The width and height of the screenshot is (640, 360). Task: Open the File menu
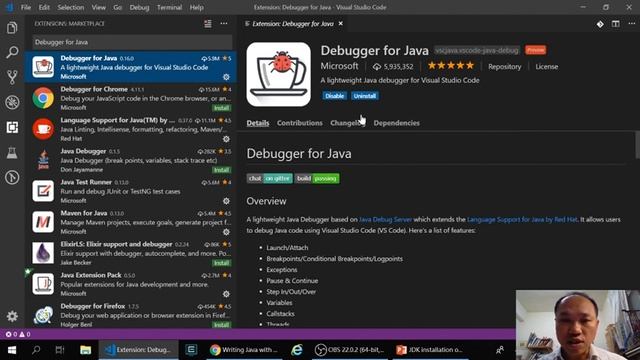click(26, 7)
